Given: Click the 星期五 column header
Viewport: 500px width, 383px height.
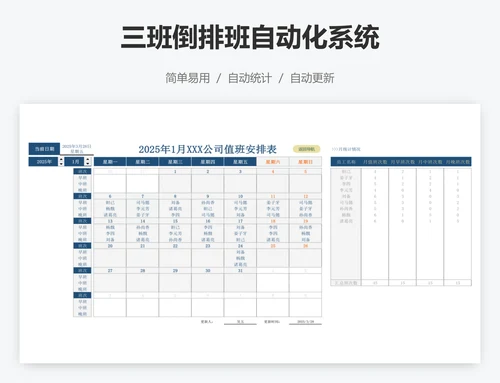Looking at the screenshot, I should click(240, 162).
